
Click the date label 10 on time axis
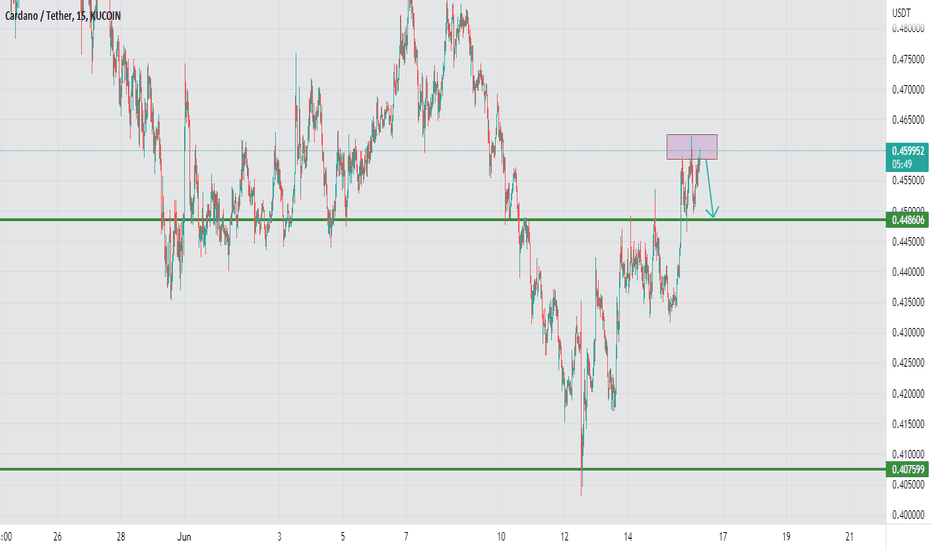point(501,537)
